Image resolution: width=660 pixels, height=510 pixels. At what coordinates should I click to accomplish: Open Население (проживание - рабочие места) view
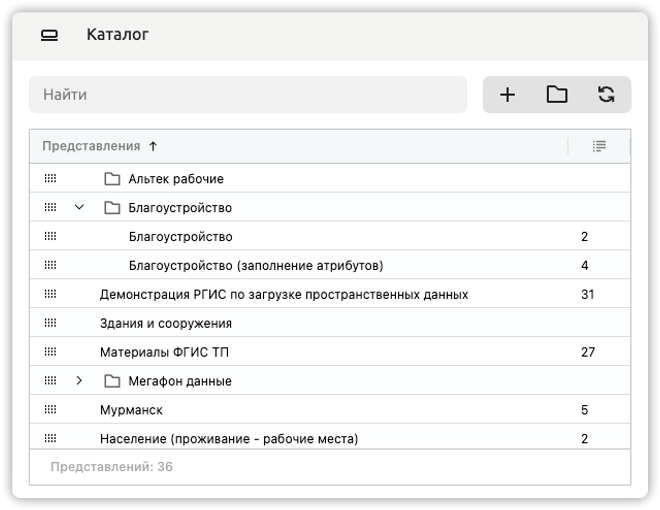[x=229, y=439]
